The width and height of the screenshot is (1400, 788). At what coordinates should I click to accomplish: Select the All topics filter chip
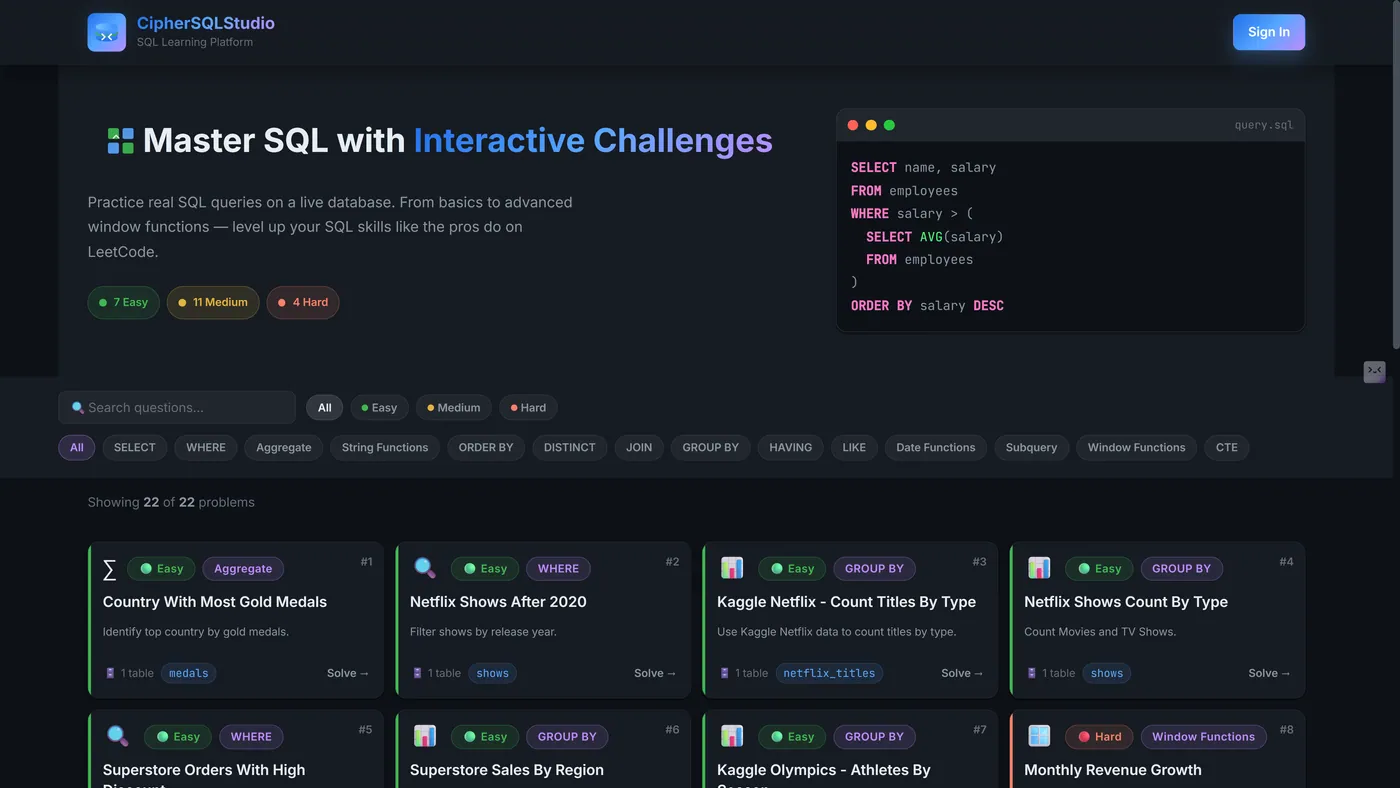click(x=77, y=447)
